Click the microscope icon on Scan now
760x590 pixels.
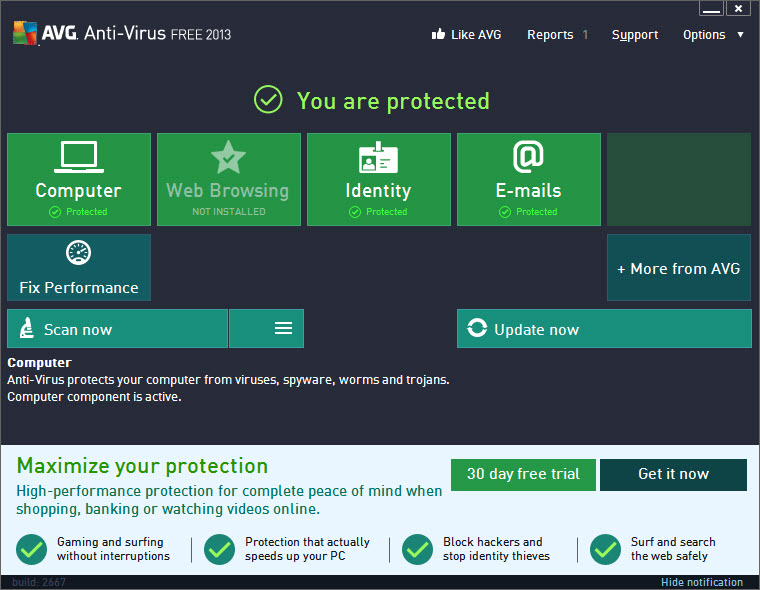tap(27, 329)
